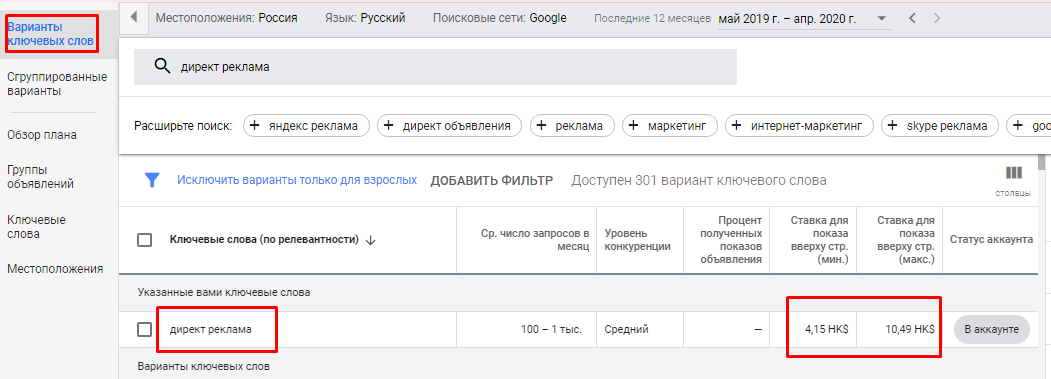Open the date range dropdown arrow
The height and width of the screenshot is (379, 1051).
[x=881, y=18]
